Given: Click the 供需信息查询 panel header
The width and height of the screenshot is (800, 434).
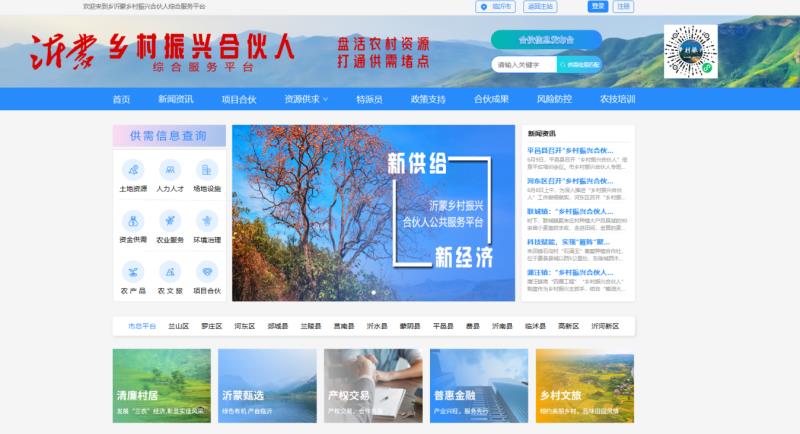Looking at the screenshot, I should point(169,136).
